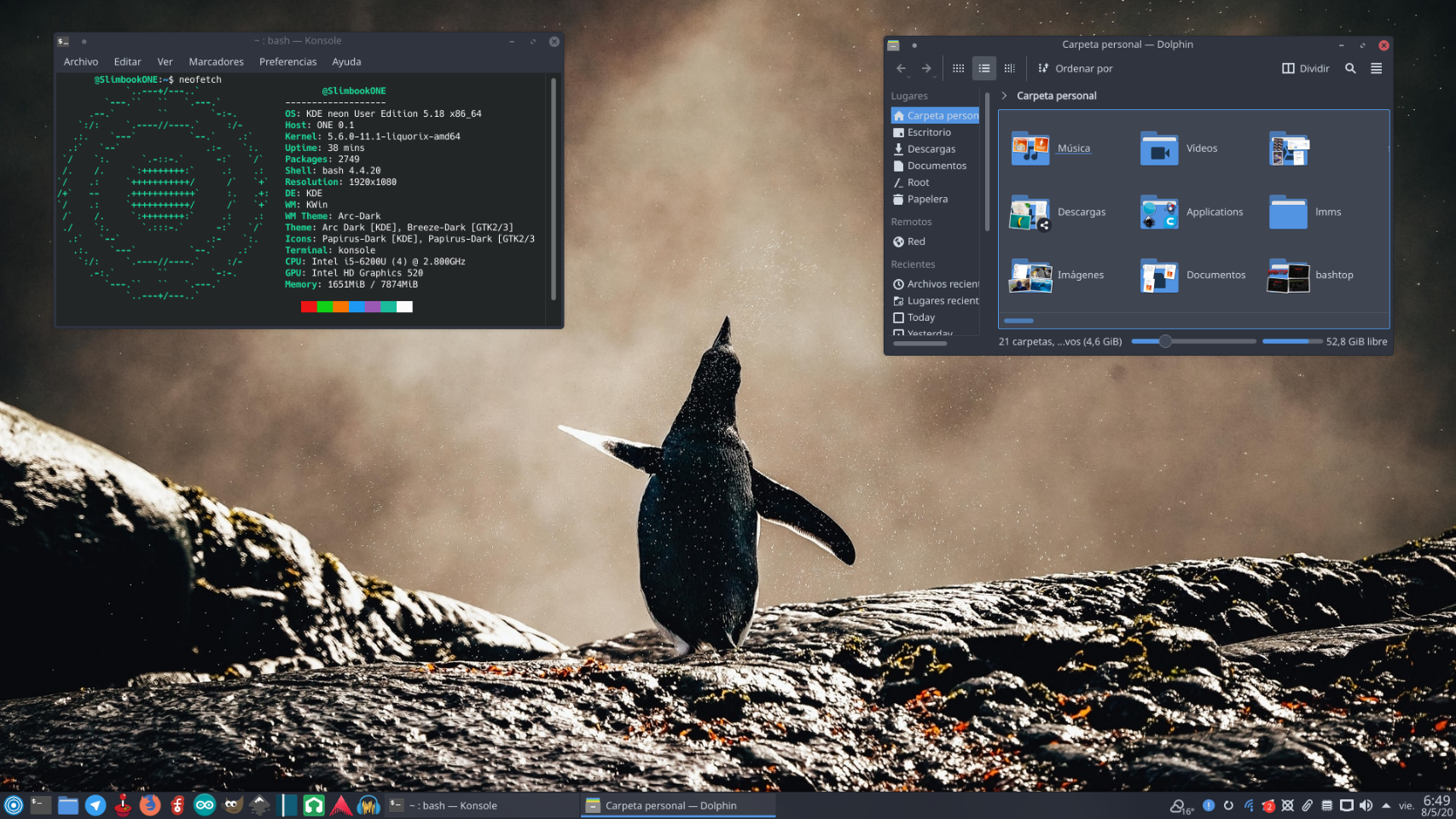Open the Preferencias menu in Konsole

[x=287, y=61]
